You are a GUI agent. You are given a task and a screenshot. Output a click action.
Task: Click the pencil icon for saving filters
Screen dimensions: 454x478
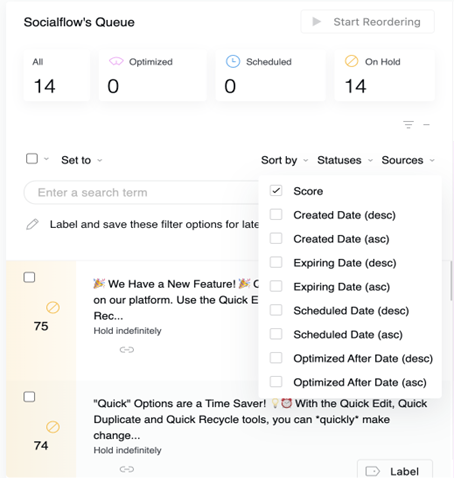click(32, 224)
